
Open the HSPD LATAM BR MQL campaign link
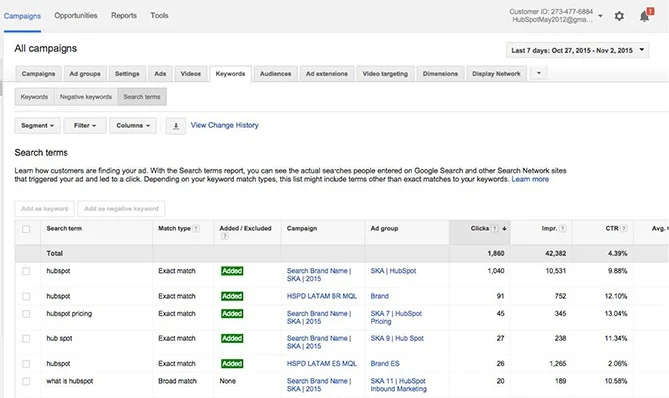(322, 296)
